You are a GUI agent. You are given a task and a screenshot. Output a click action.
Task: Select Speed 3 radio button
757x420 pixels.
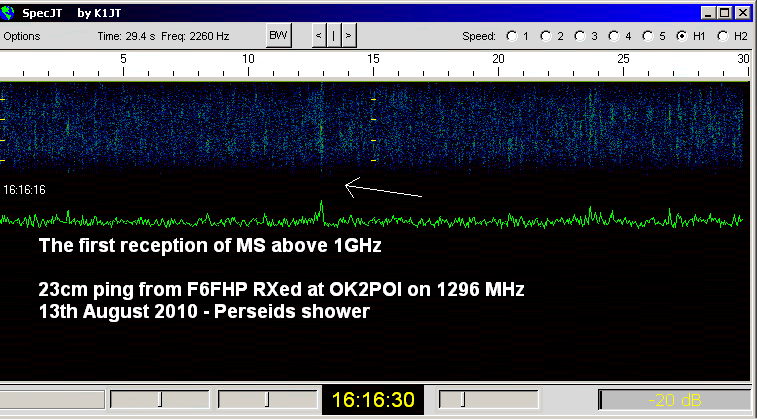579,36
